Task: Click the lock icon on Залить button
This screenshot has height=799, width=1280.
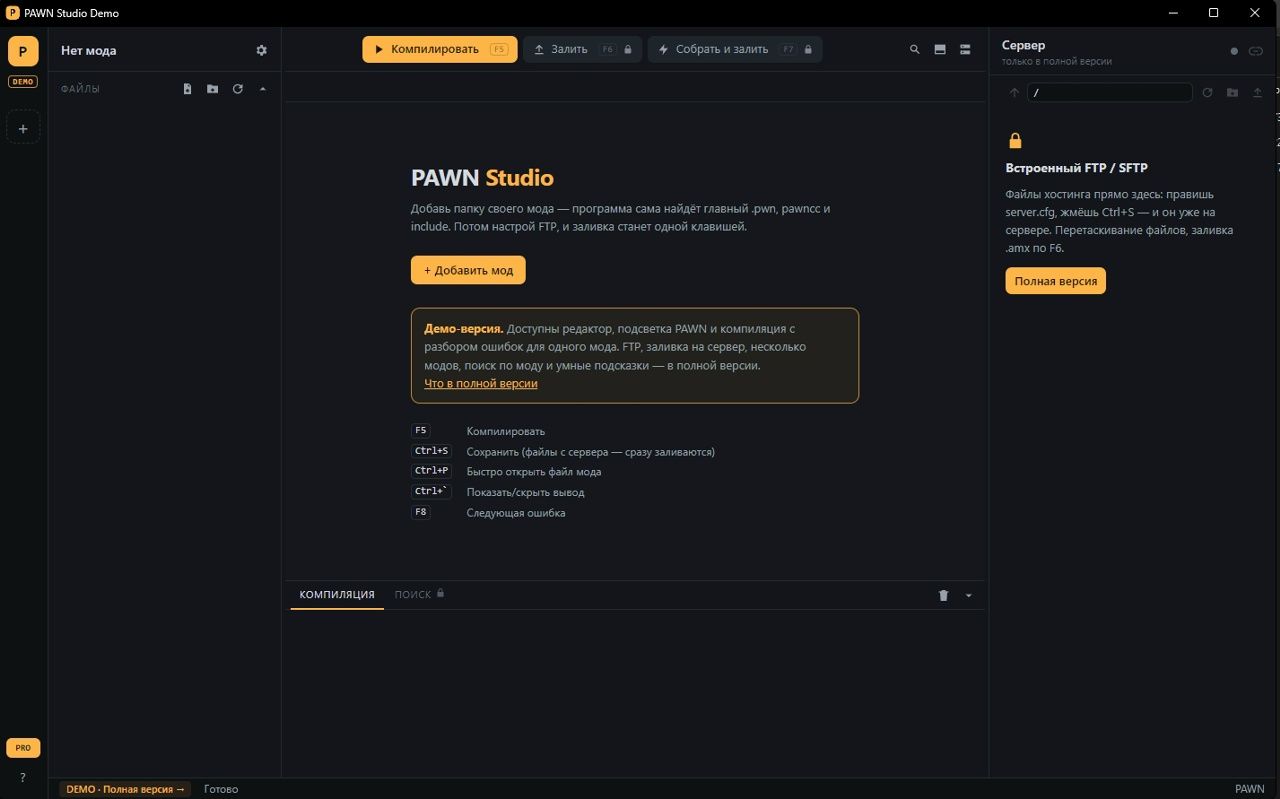Action: coord(628,49)
